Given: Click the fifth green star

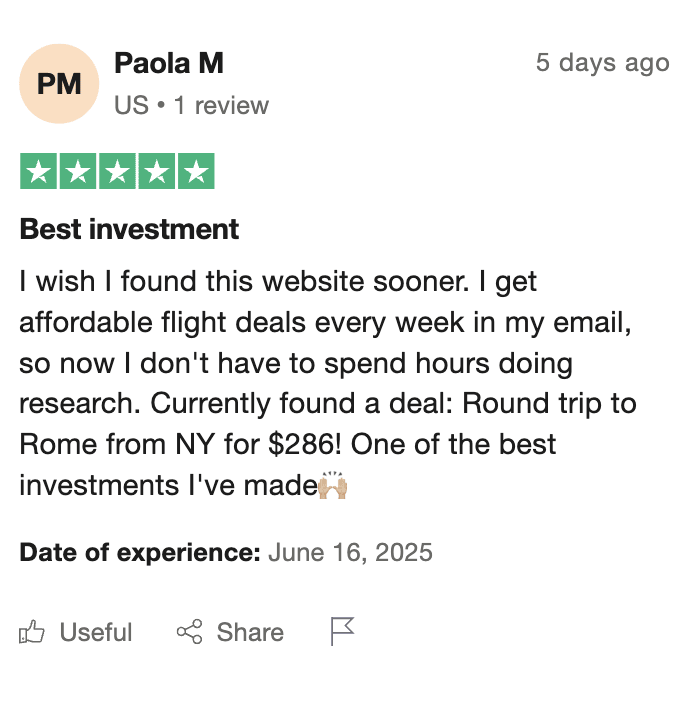Looking at the screenshot, I should [196, 171].
